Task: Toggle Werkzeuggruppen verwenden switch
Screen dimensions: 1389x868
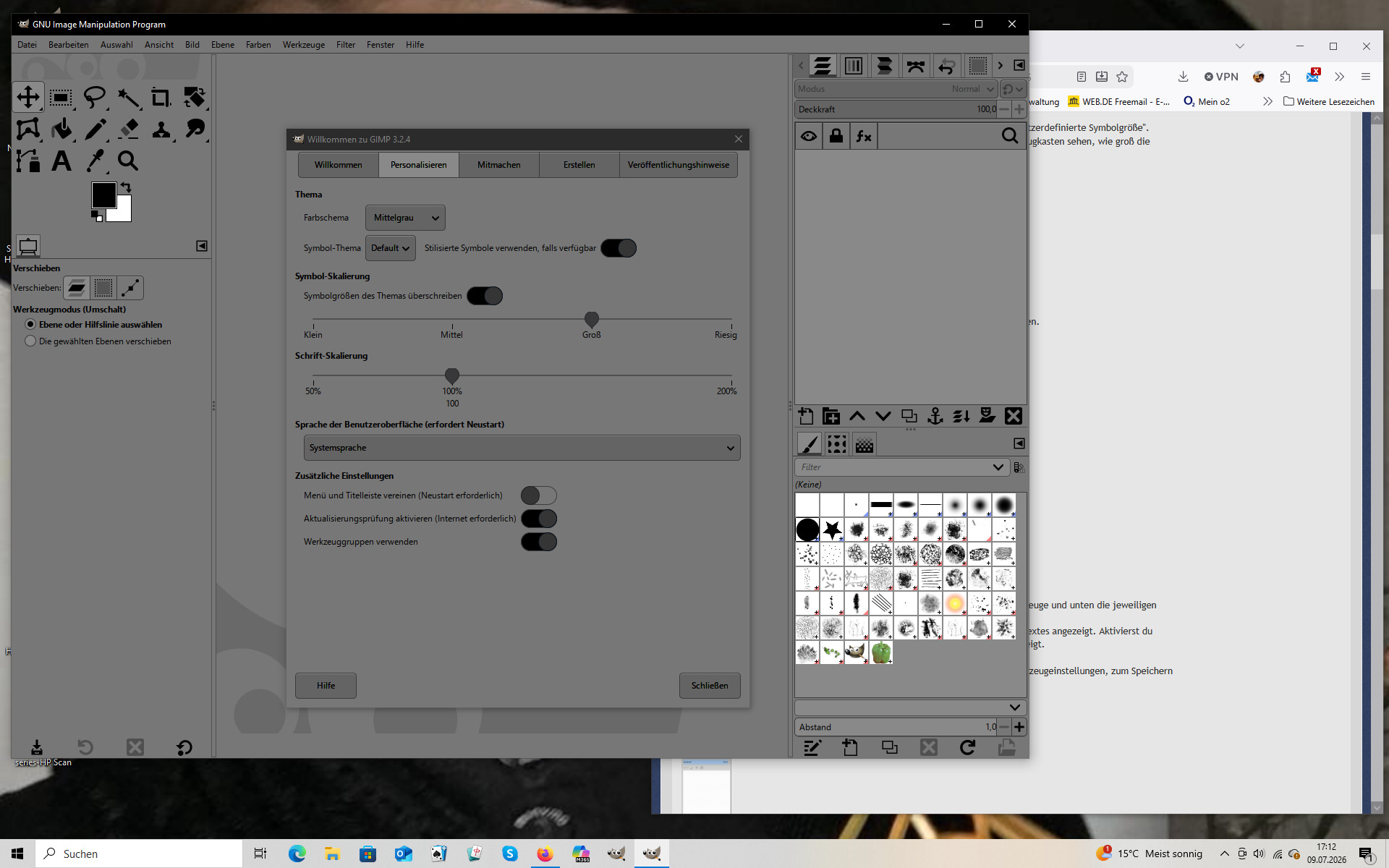Action: 539,542
